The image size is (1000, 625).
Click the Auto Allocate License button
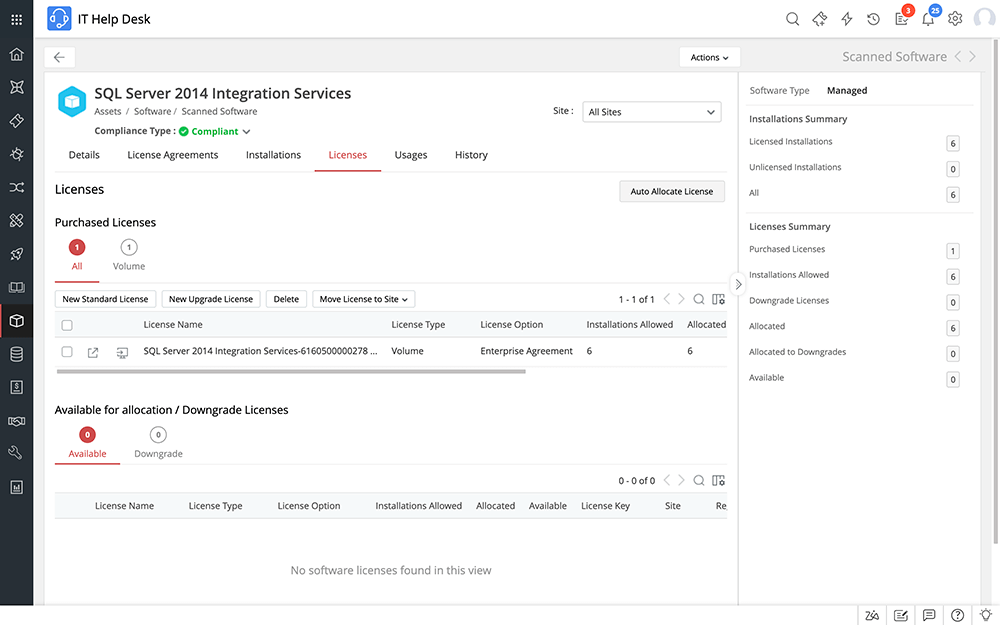pyautogui.click(x=671, y=191)
